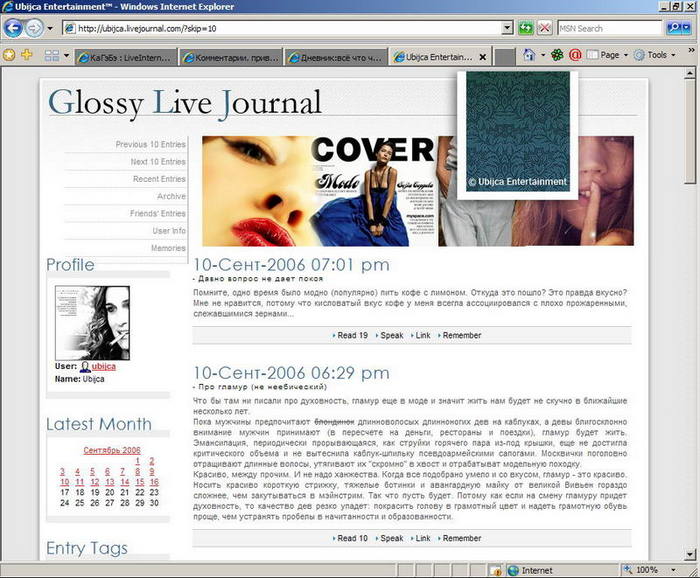Open the Archive link
This screenshot has height=578, width=700.
171,196
